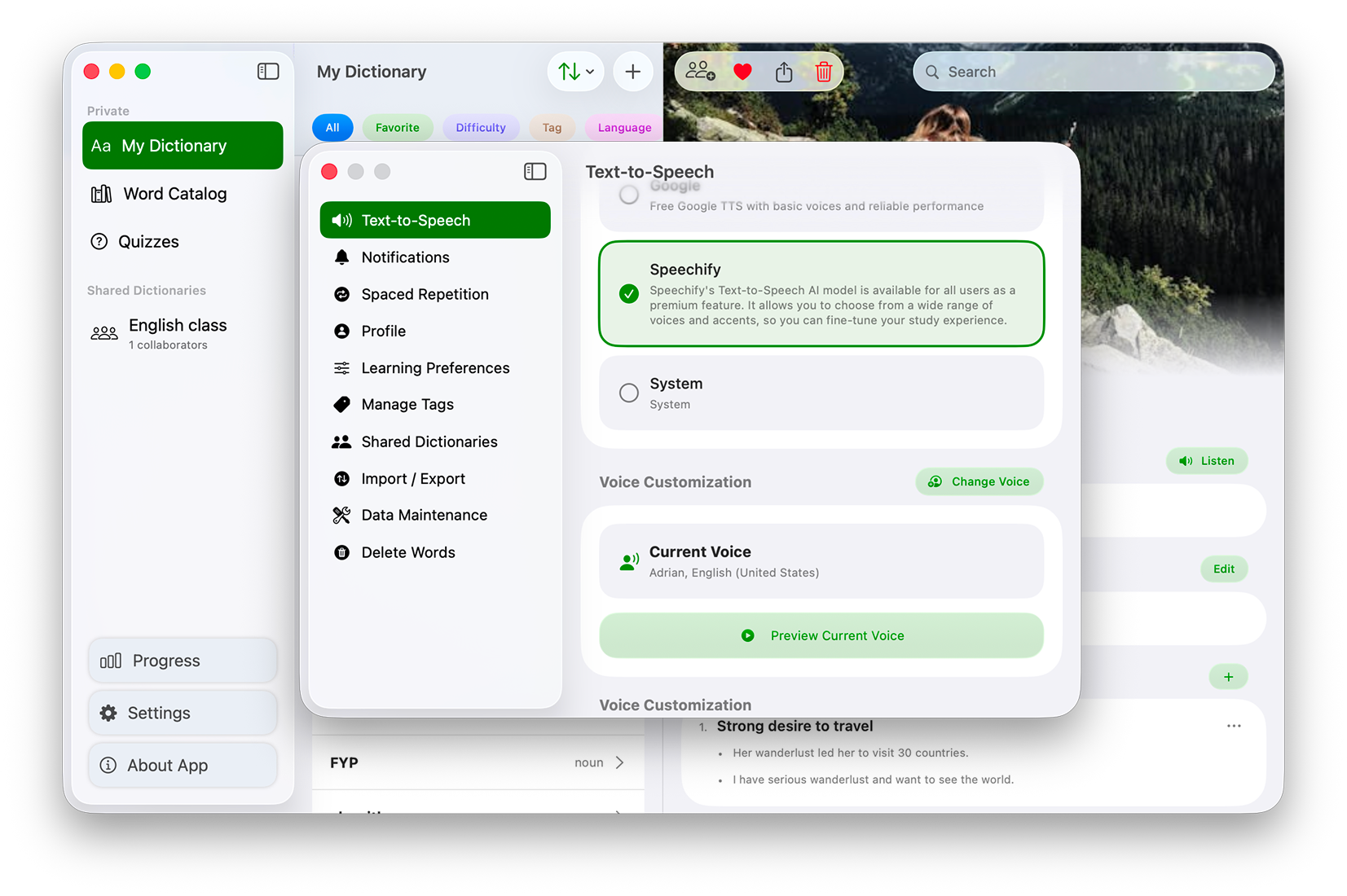Click the trash delete icon in toolbar
The height and width of the screenshot is (896, 1347).
(823, 72)
